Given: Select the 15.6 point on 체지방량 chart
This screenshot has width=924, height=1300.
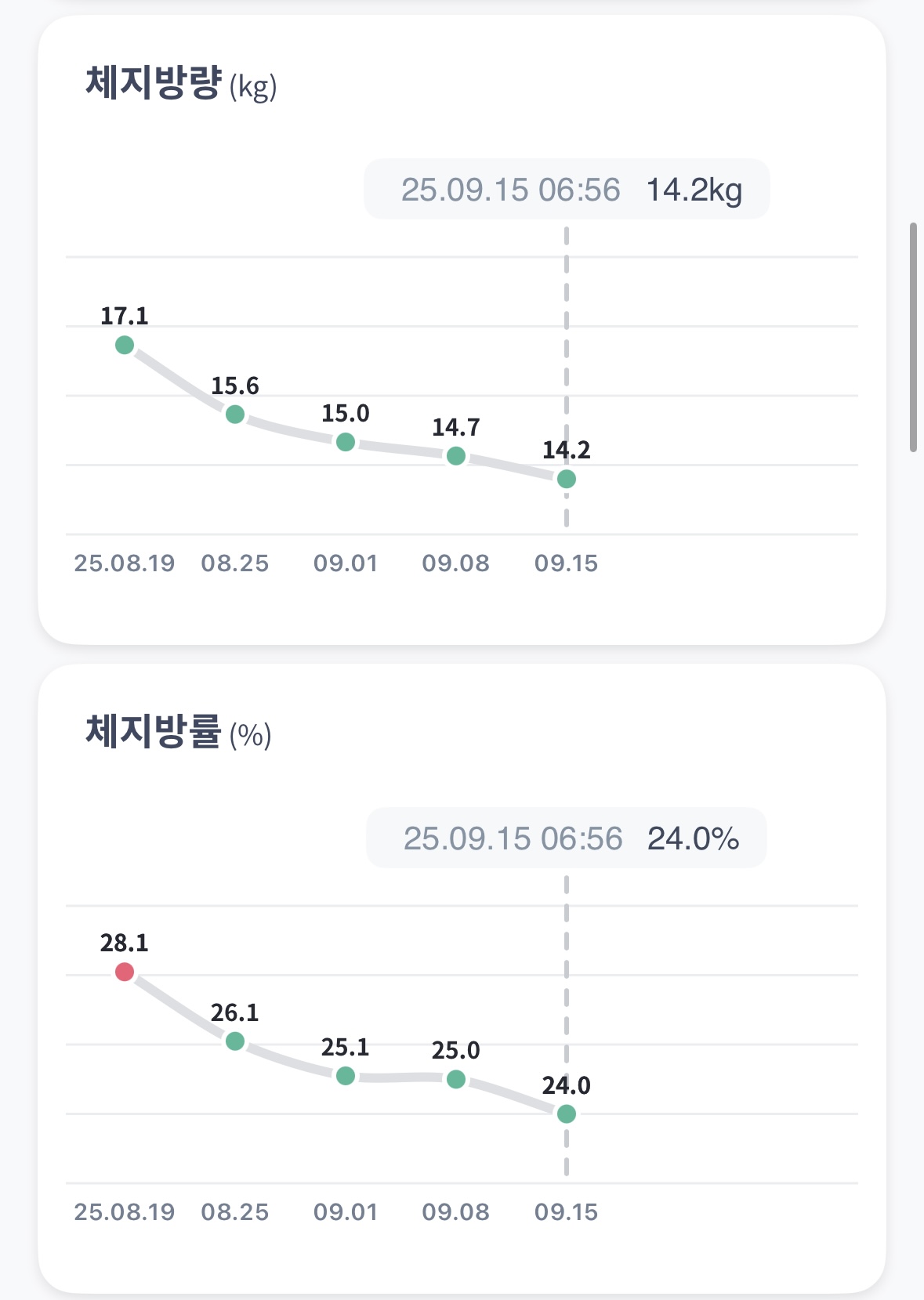Looking at the screenshot, I should (x=235, y=414).
